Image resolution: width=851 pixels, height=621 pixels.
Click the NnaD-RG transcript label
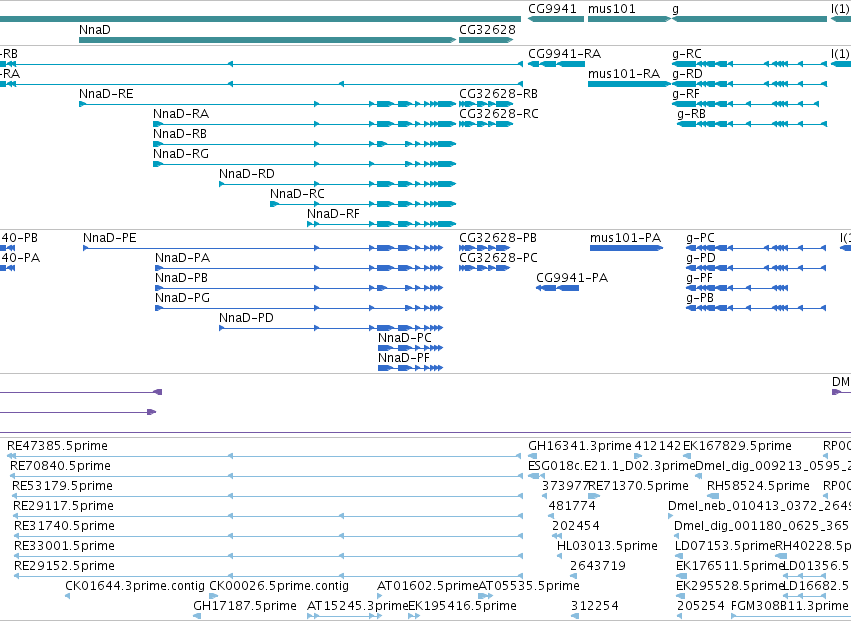point(181,154)
